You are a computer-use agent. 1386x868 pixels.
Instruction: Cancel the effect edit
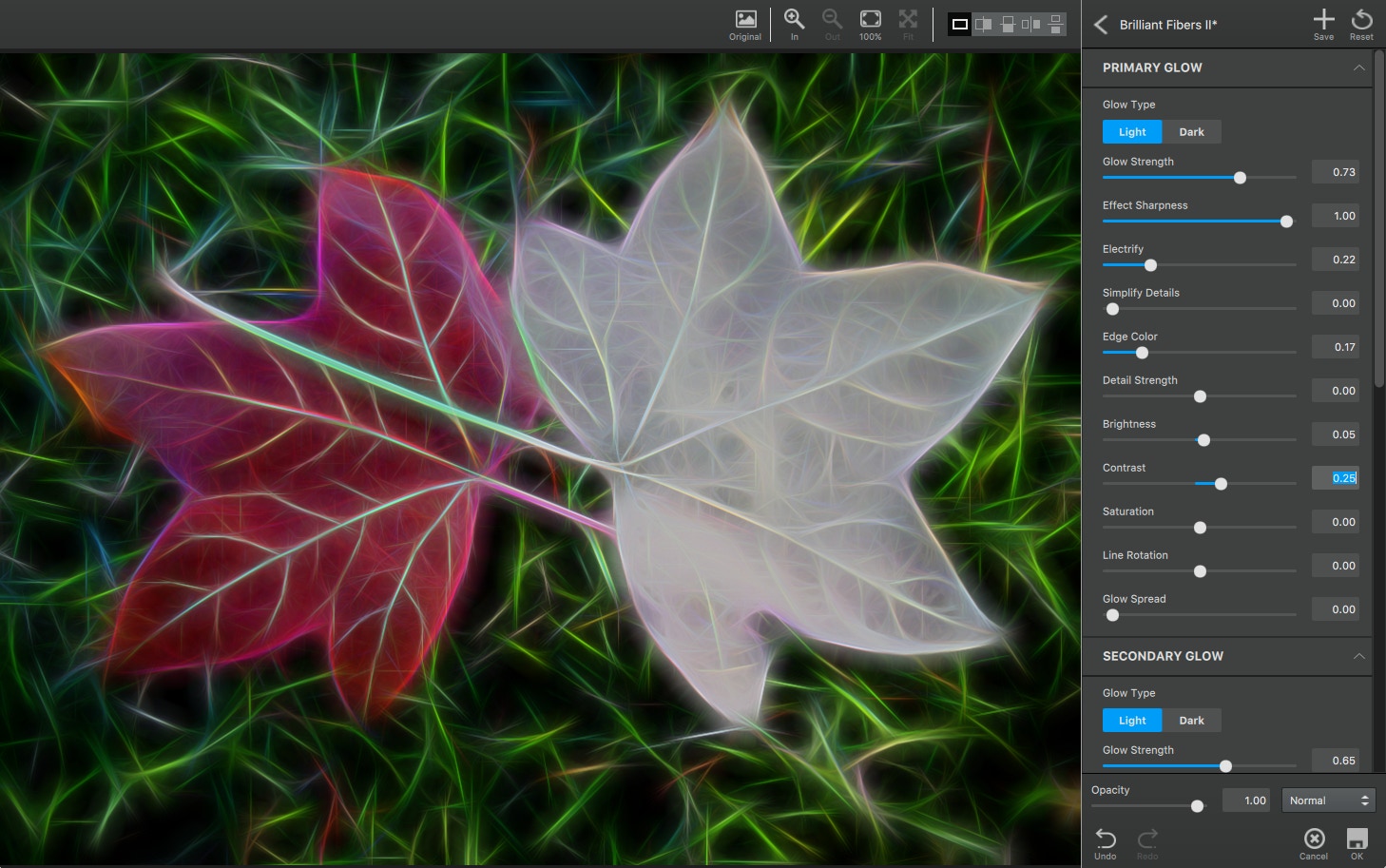point(1314,842)
